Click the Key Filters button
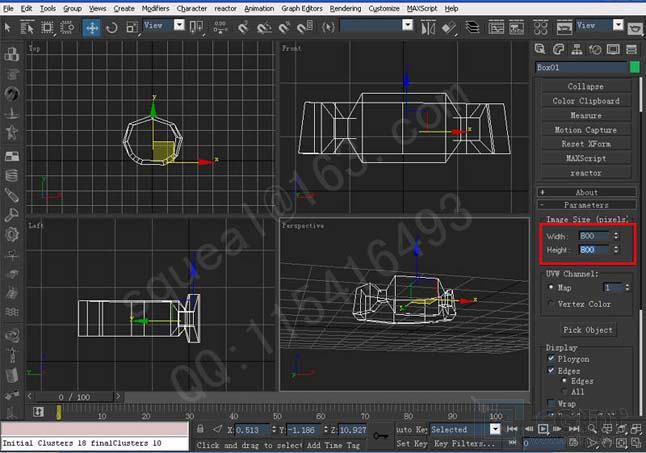The image size is (646, 453). point(464,443)
